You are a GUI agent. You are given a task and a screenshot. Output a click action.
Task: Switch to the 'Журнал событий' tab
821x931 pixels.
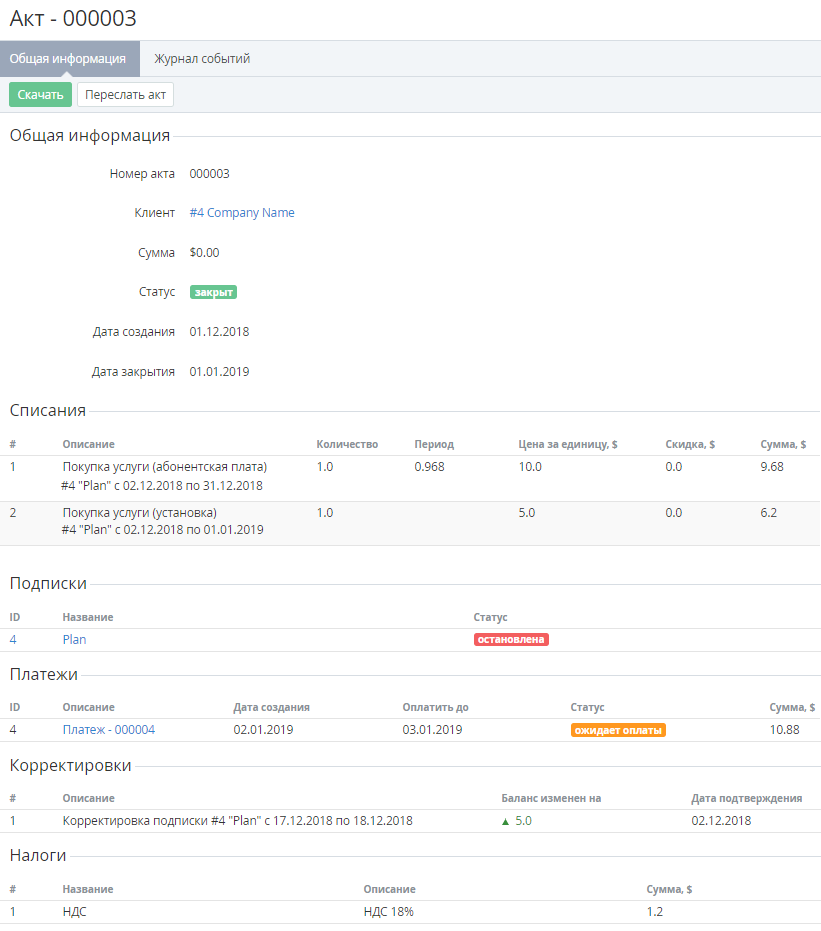[202, 59]
